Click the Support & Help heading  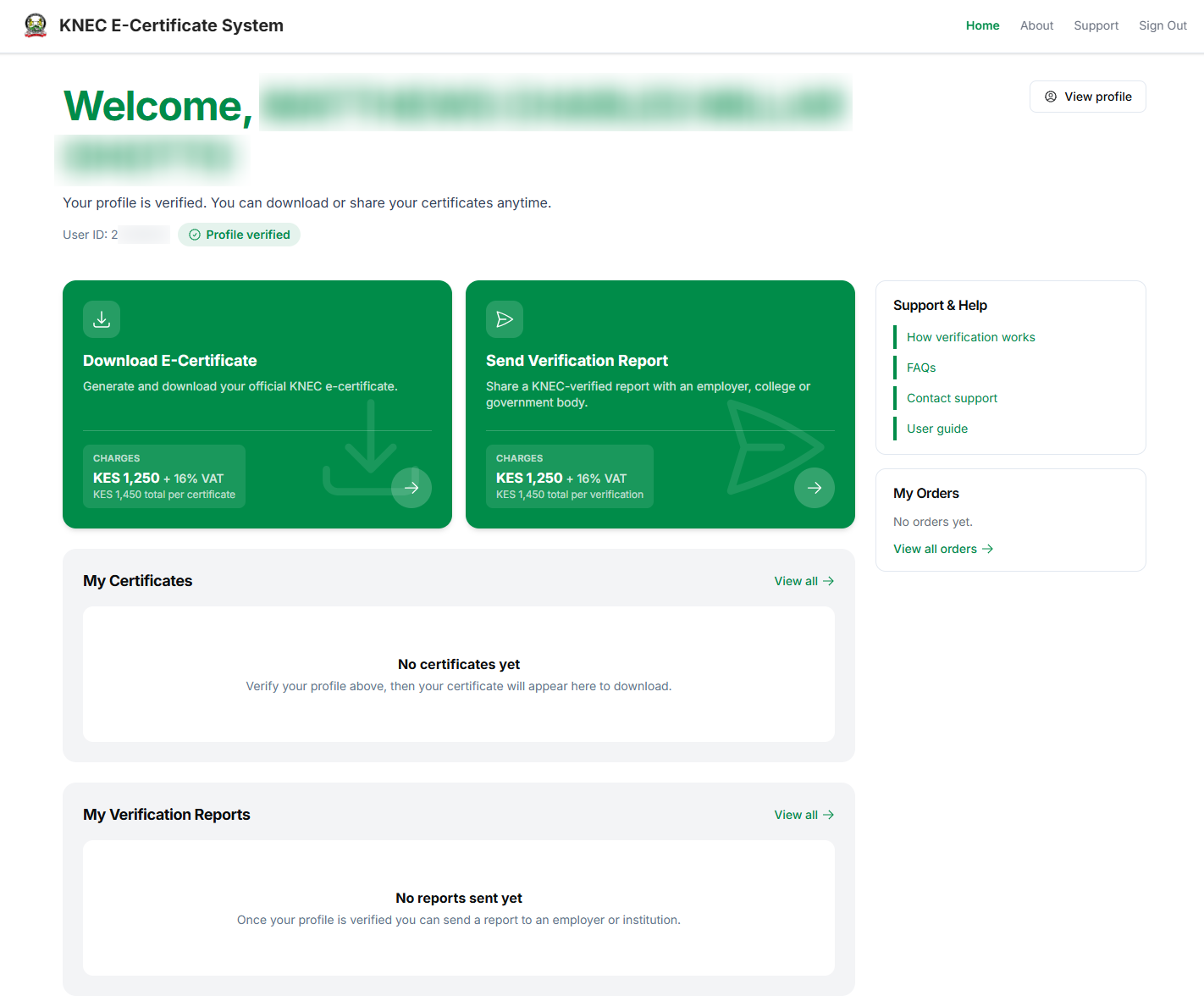[940, 305]
